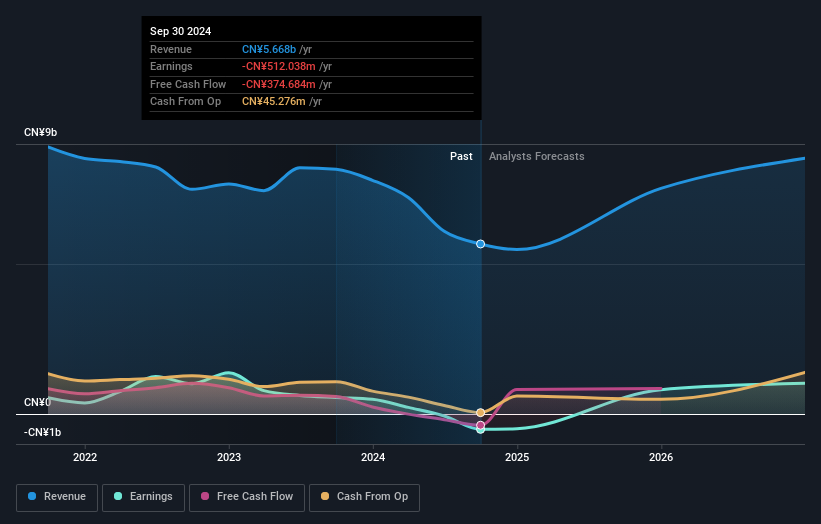Click the -CN¥374.684m free cash flow value
Screen dimensions: 821x524
[x=279, y=84]
